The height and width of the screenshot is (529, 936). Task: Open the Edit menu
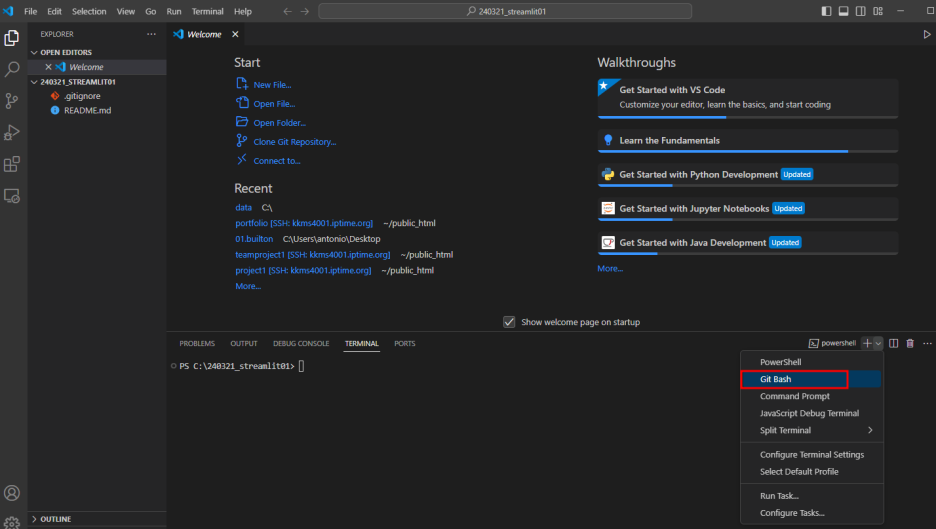(x=54, y=11)
